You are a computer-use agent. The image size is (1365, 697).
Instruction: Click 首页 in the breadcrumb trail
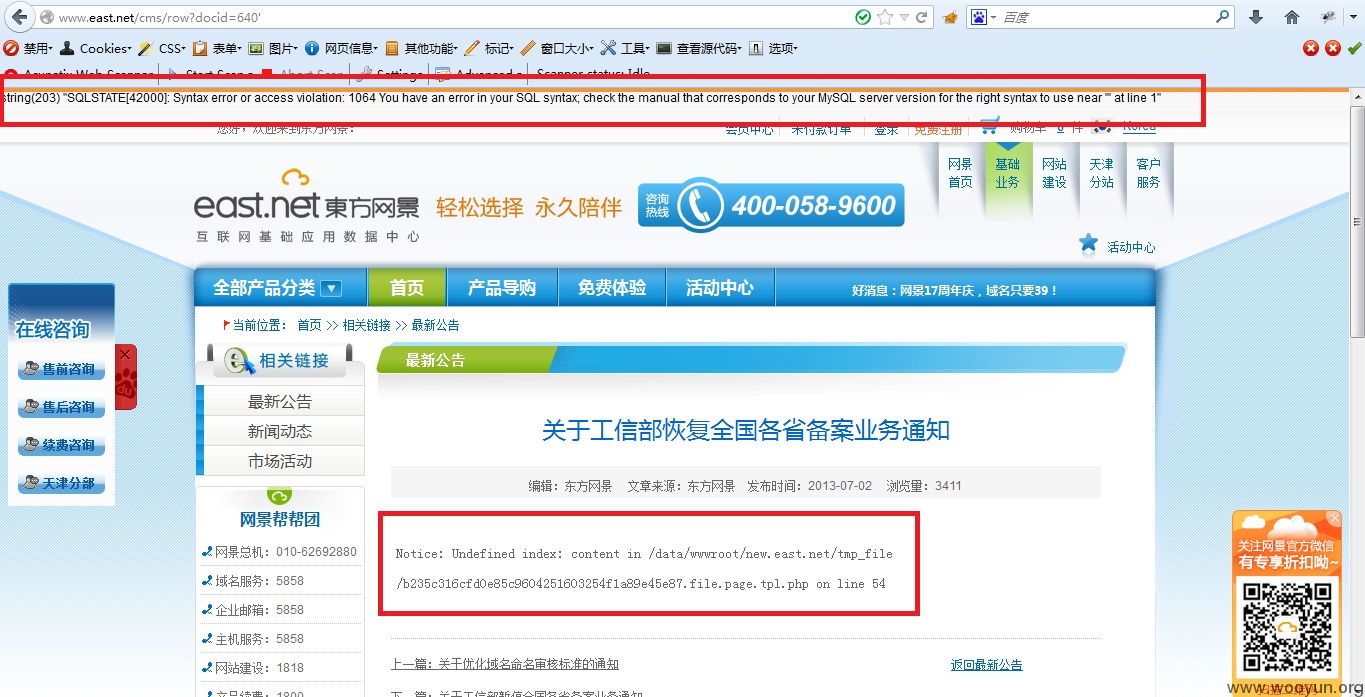pyautogui.click(x=309, y=325)
